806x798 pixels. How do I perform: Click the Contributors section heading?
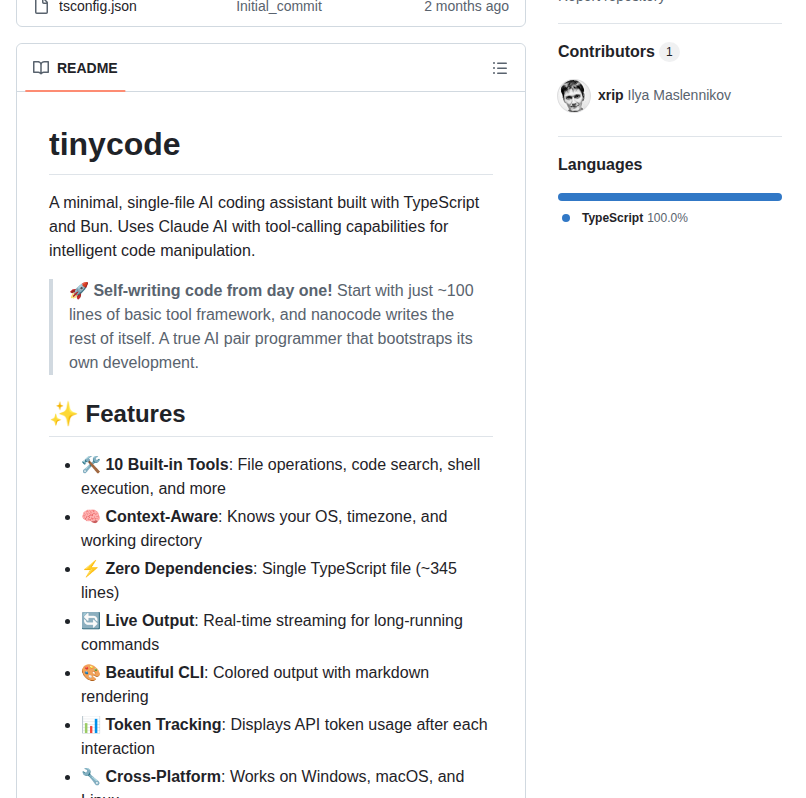607,51
